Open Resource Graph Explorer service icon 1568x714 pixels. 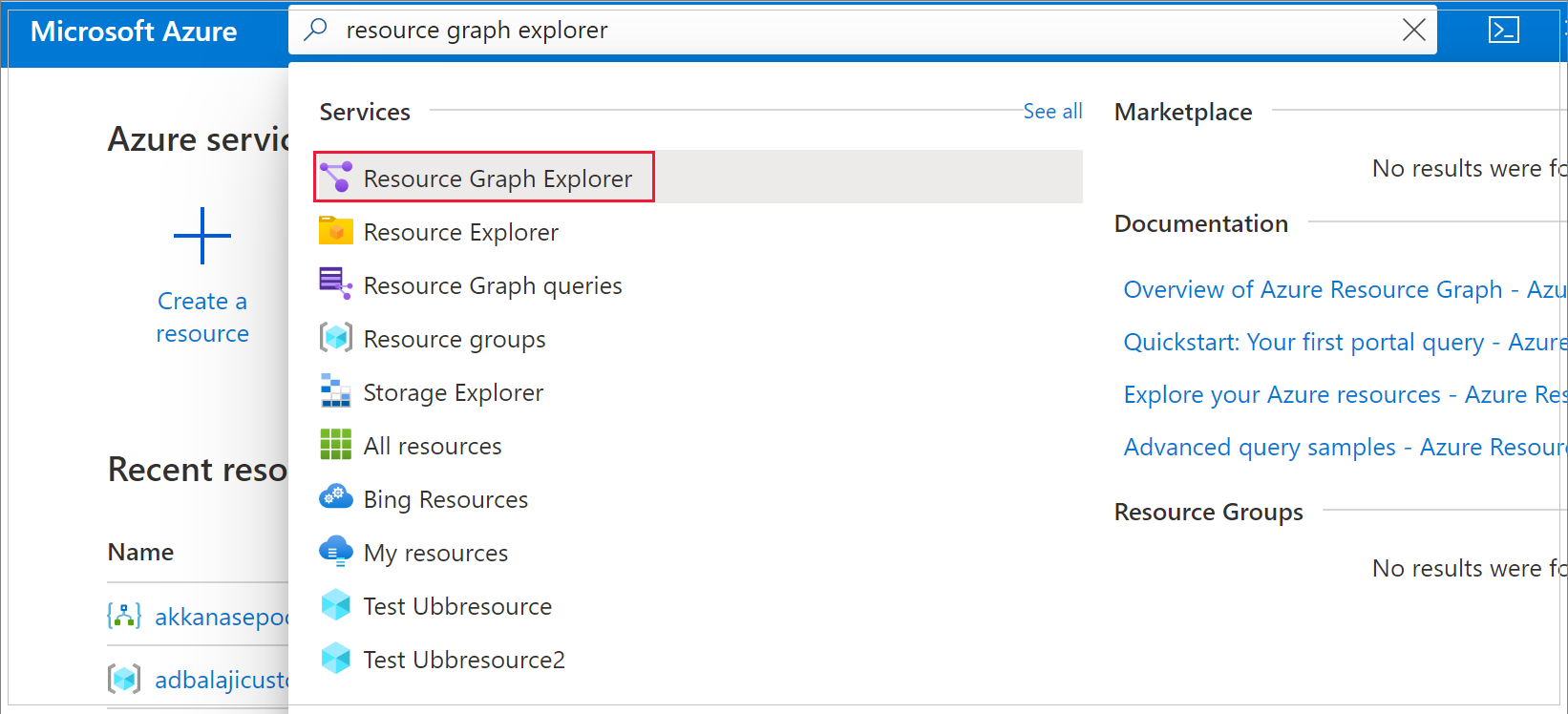point(335,178)
